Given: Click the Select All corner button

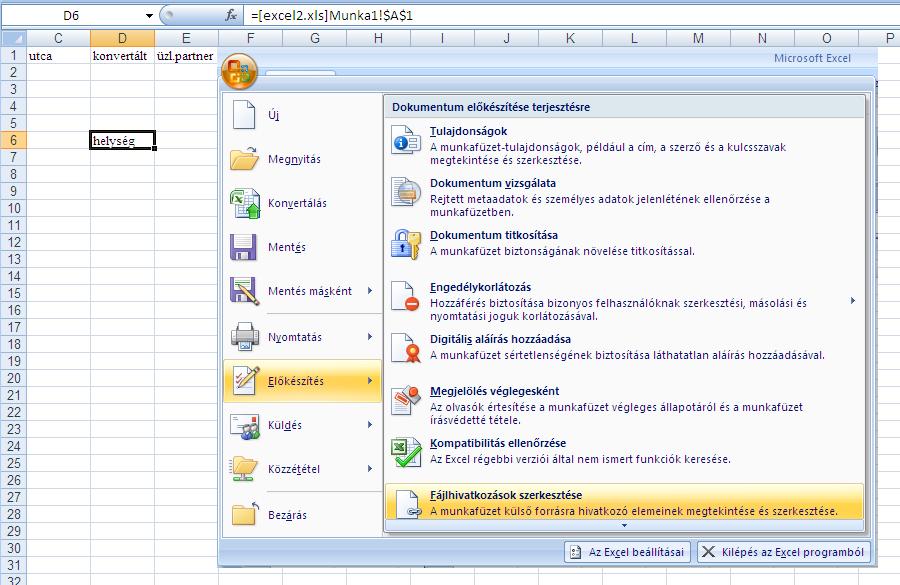Looking at the screenshot, I should pos(14,38).
